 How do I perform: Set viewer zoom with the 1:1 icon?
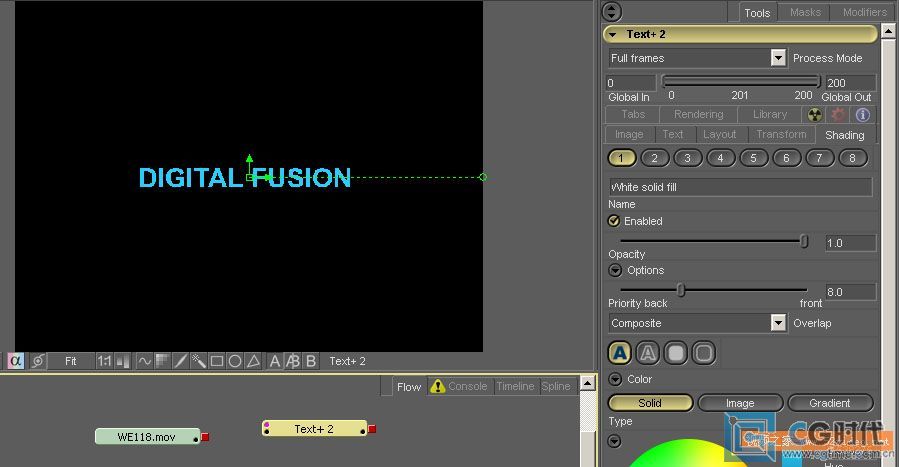pyautogui.click(x=104, y=361)
